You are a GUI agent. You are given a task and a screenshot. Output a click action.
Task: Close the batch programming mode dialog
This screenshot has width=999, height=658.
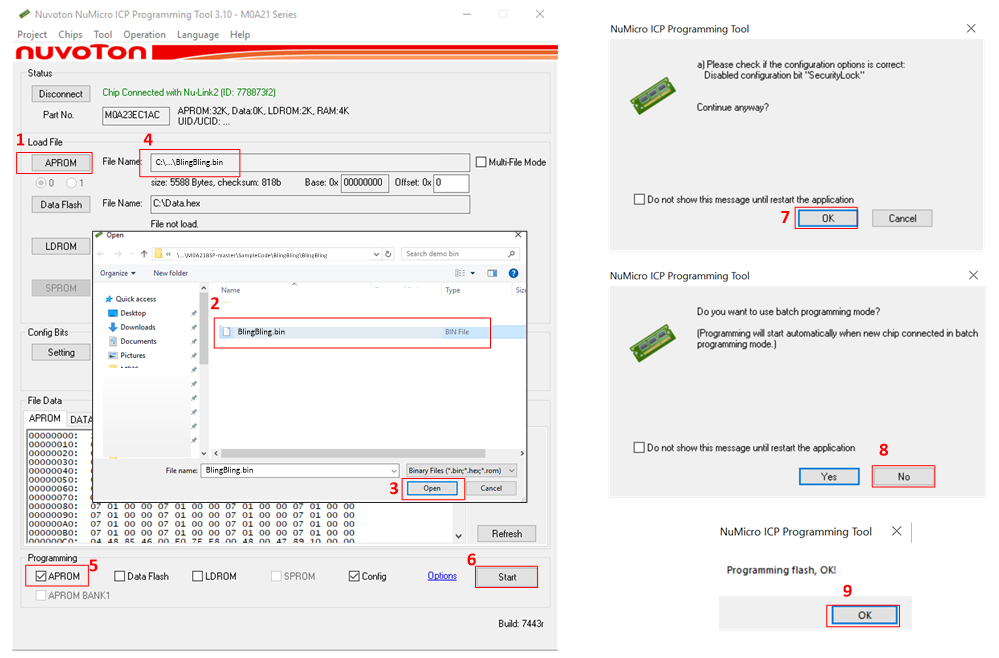[973, 275]
